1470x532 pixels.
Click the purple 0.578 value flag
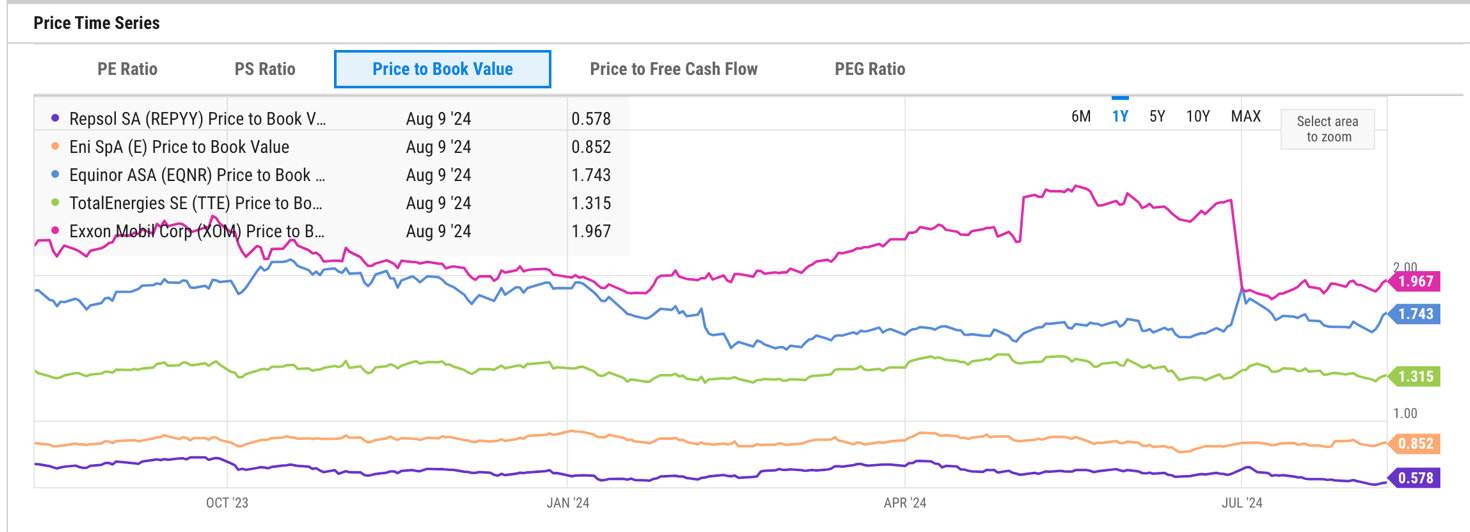1415,478
